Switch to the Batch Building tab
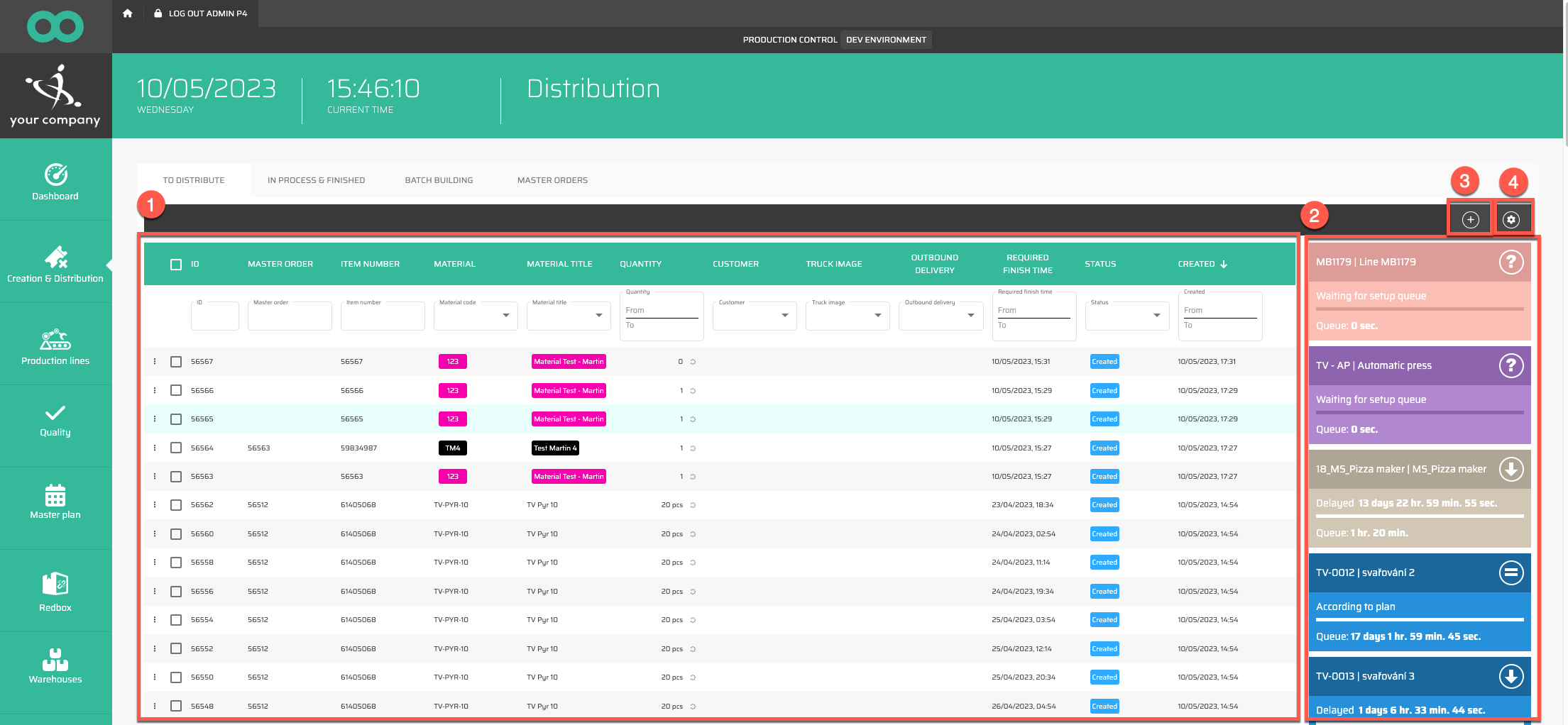This screenshot has width=1568, height=725. coord(439,180)
